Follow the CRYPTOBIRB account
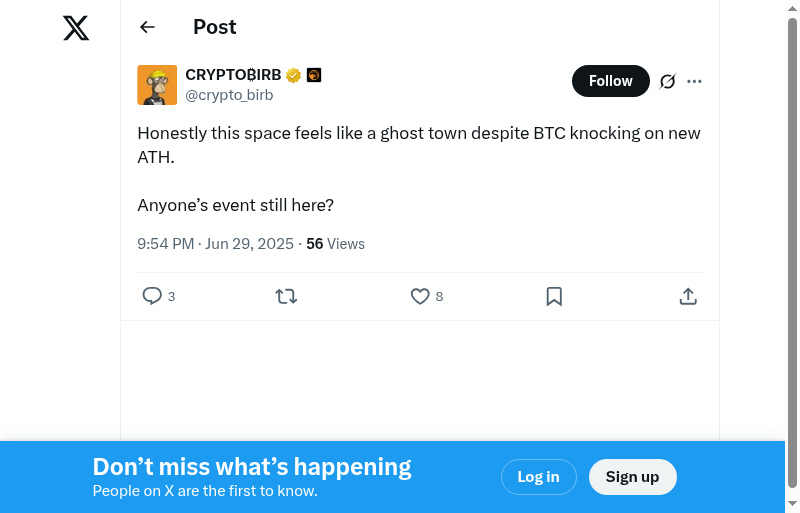This screenshot has height=513, width=800. (x=610, y=81)
